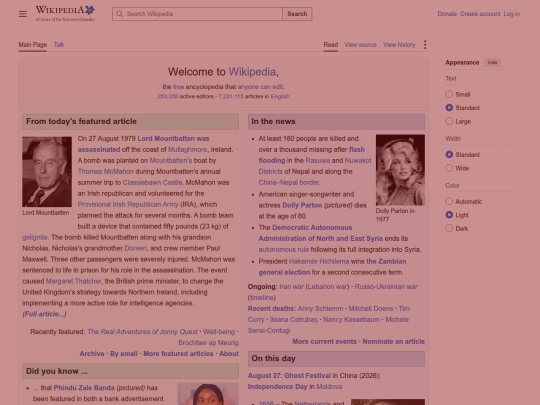Screen dimensions: 540x405
Task: Select Light color mode
Action: [449, 215]
